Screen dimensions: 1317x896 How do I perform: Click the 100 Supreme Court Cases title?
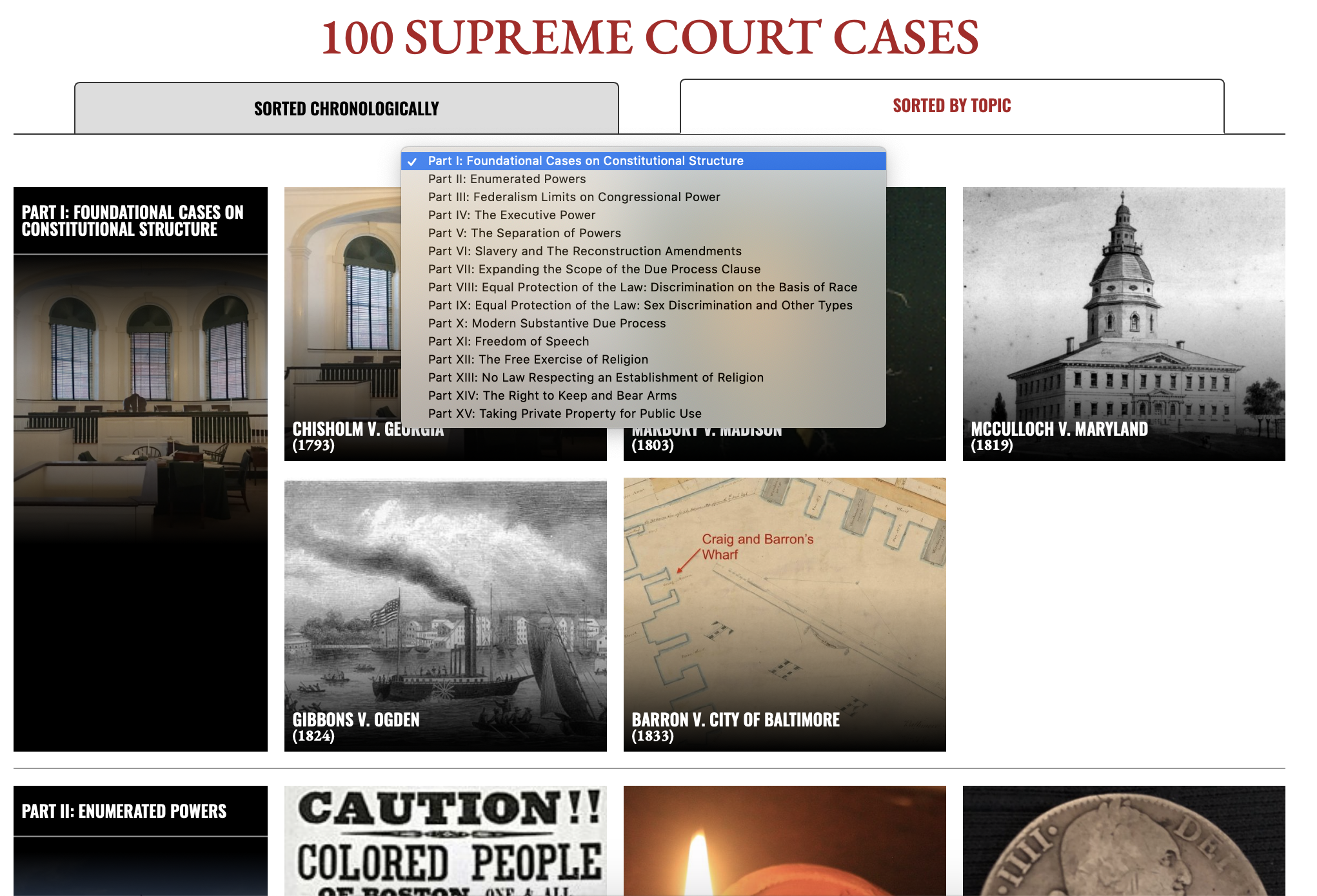tap(649, 37)
